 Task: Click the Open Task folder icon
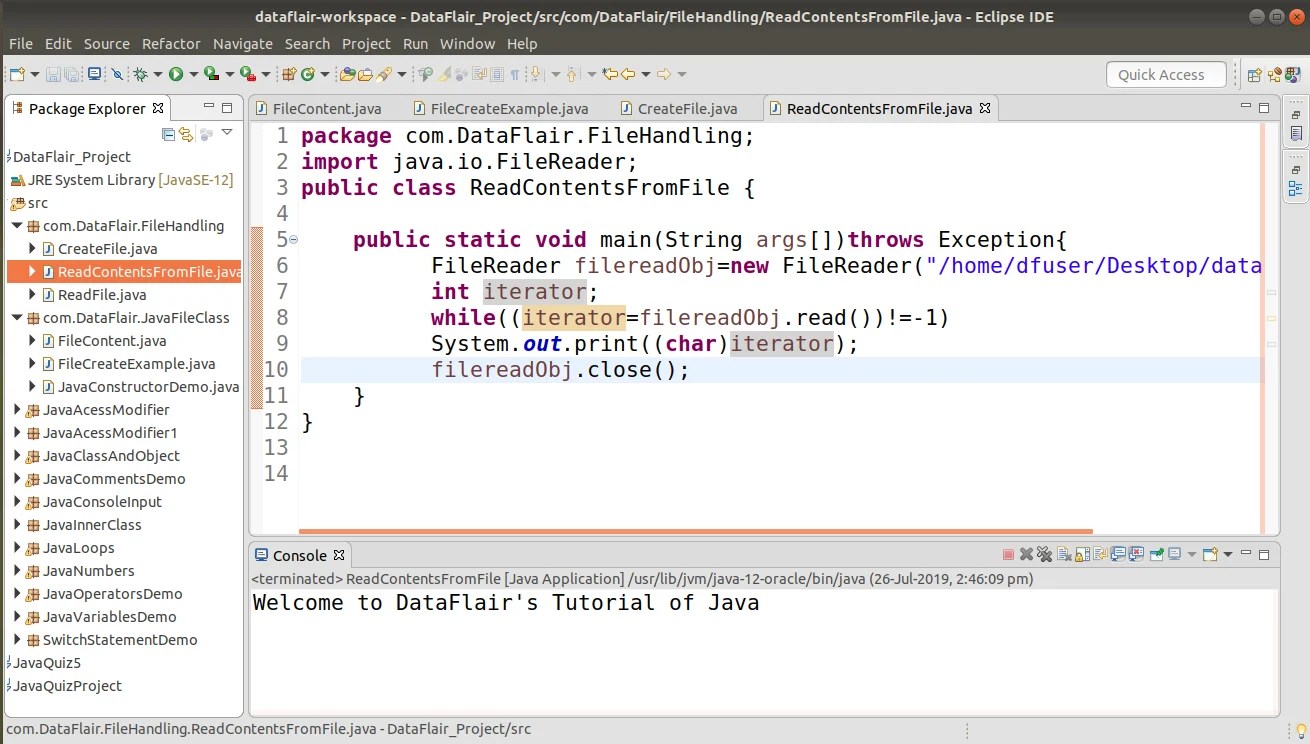tap(365, 74)
